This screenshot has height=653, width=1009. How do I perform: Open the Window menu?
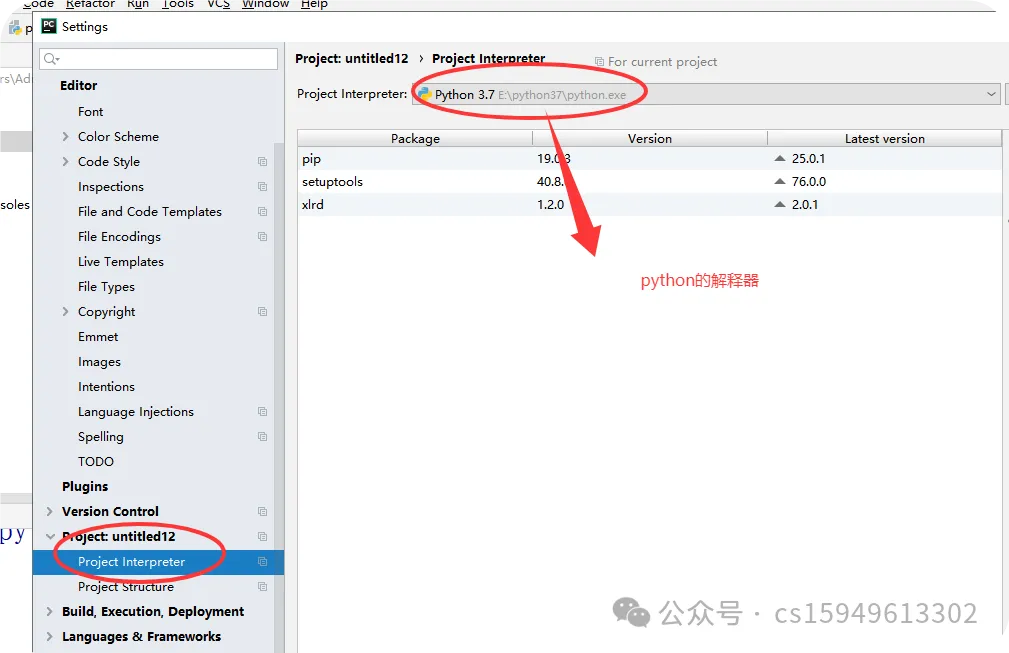[x=265, y=4]
